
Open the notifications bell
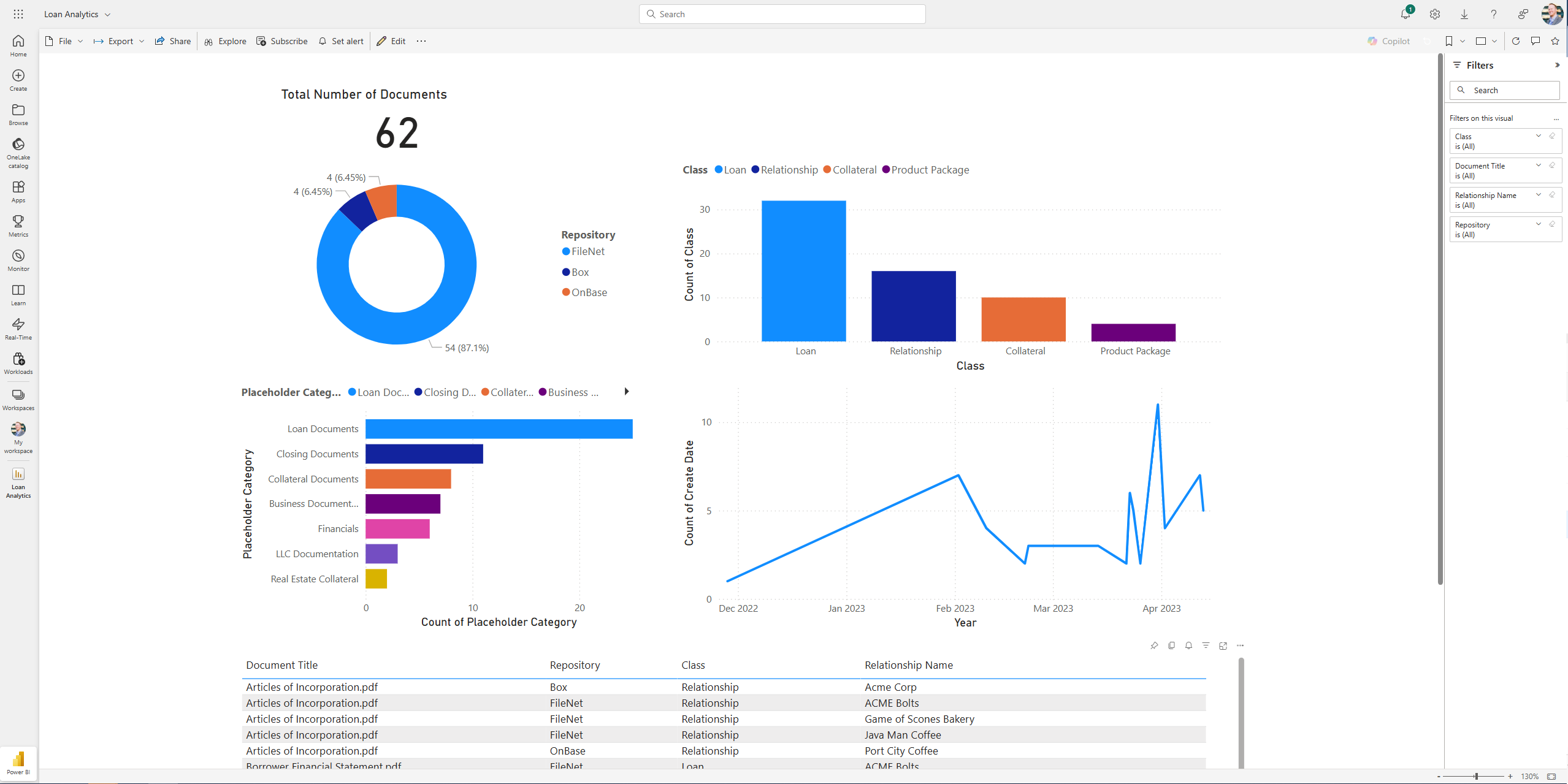pyautogui.click(x=1405, y=13)
